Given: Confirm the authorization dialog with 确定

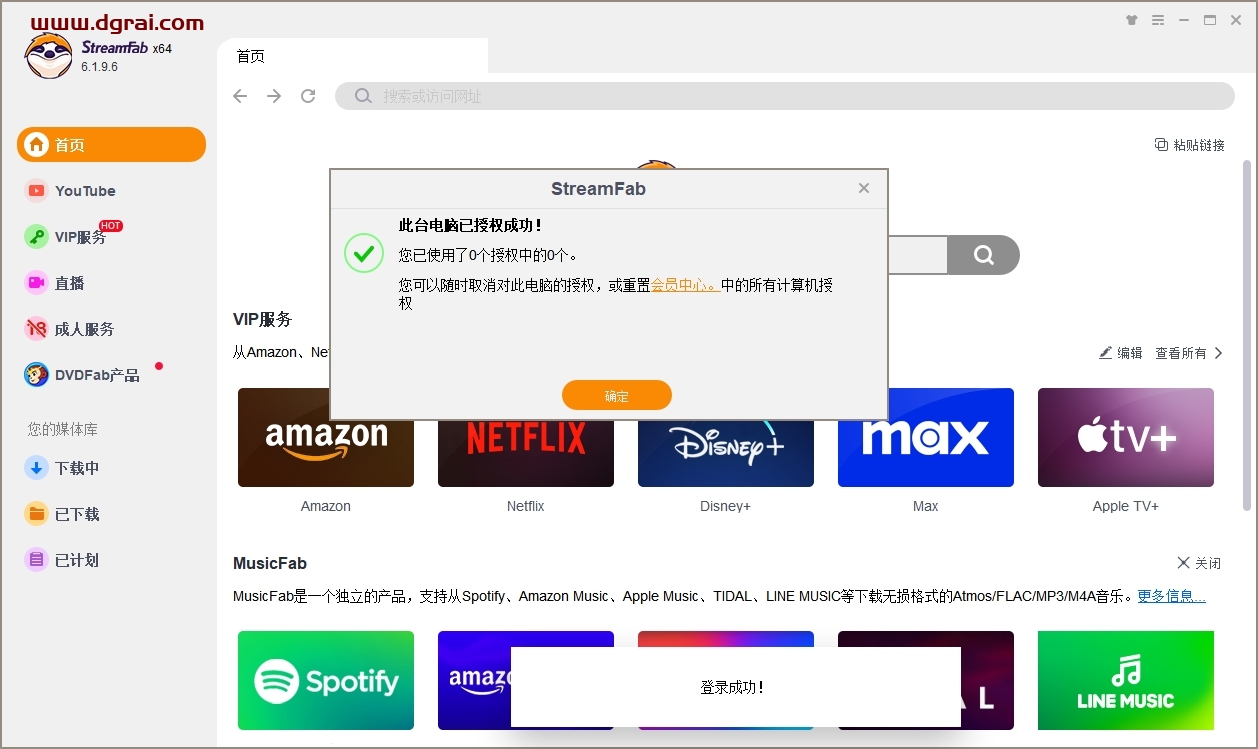Looking at the screenshot, I should click(616, 394).
